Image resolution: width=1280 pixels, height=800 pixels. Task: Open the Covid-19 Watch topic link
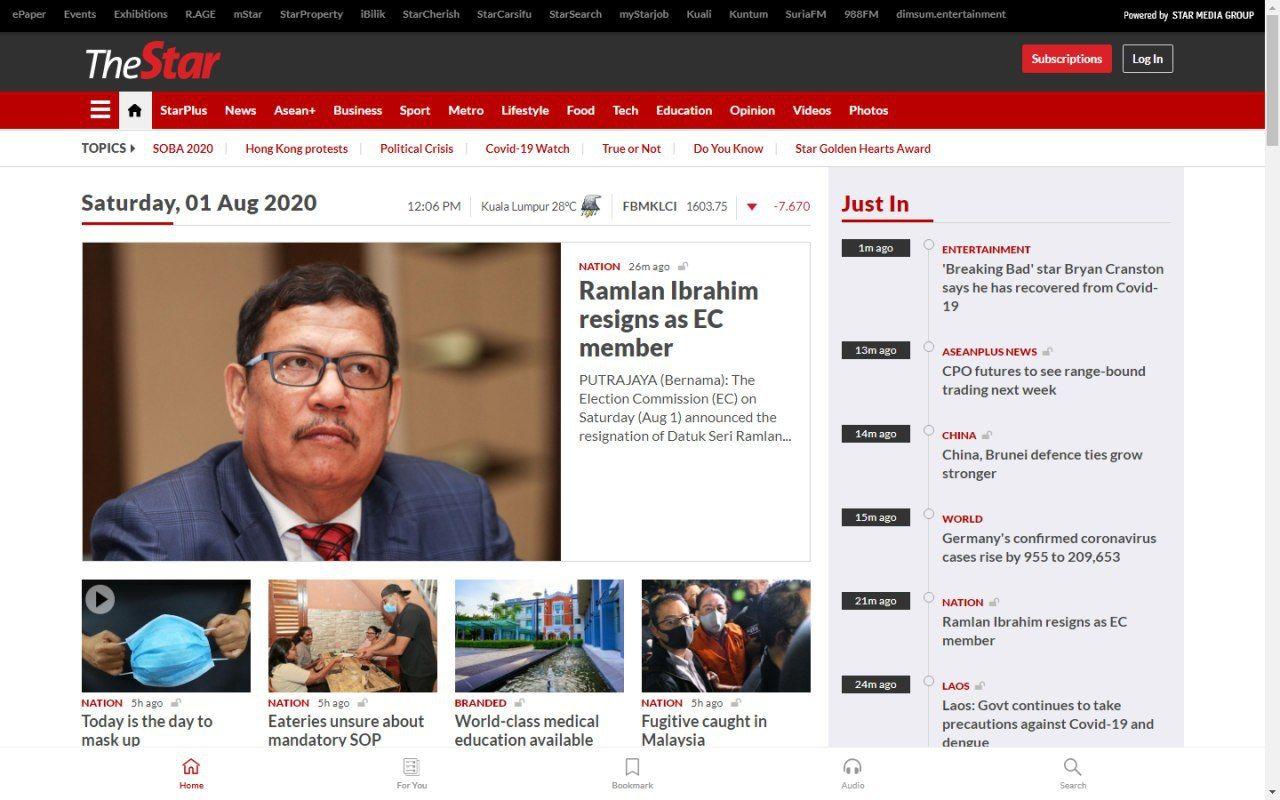pyautogui.click(x=527, y=148)
